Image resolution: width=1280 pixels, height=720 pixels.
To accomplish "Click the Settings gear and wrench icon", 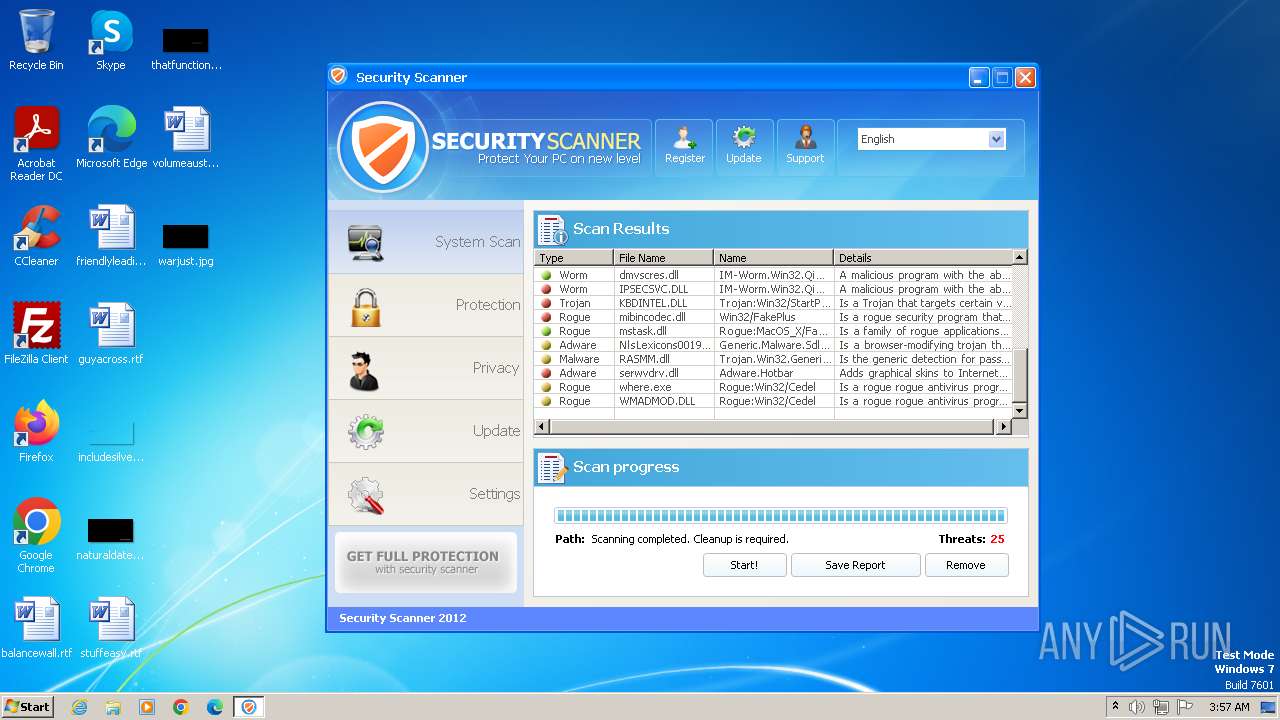I will coord(366,495).
